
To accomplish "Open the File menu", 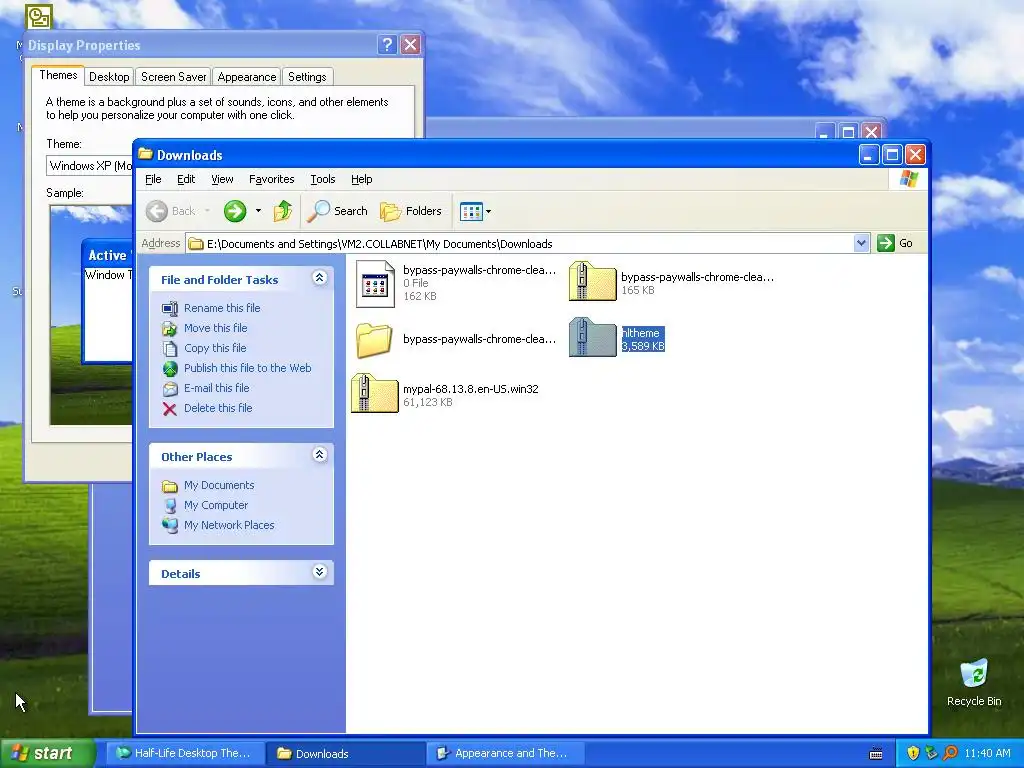I will (x=153, y=179).
